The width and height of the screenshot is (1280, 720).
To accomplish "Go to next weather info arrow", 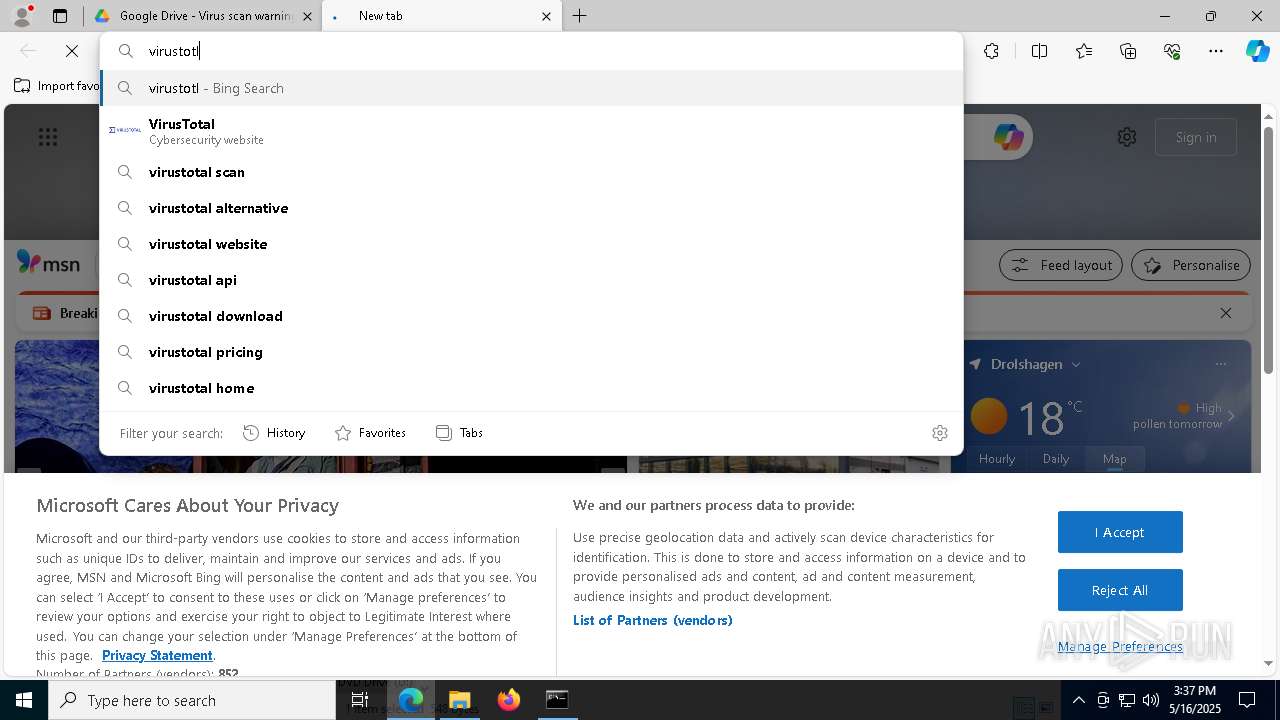I will (x=1232, y=416).
